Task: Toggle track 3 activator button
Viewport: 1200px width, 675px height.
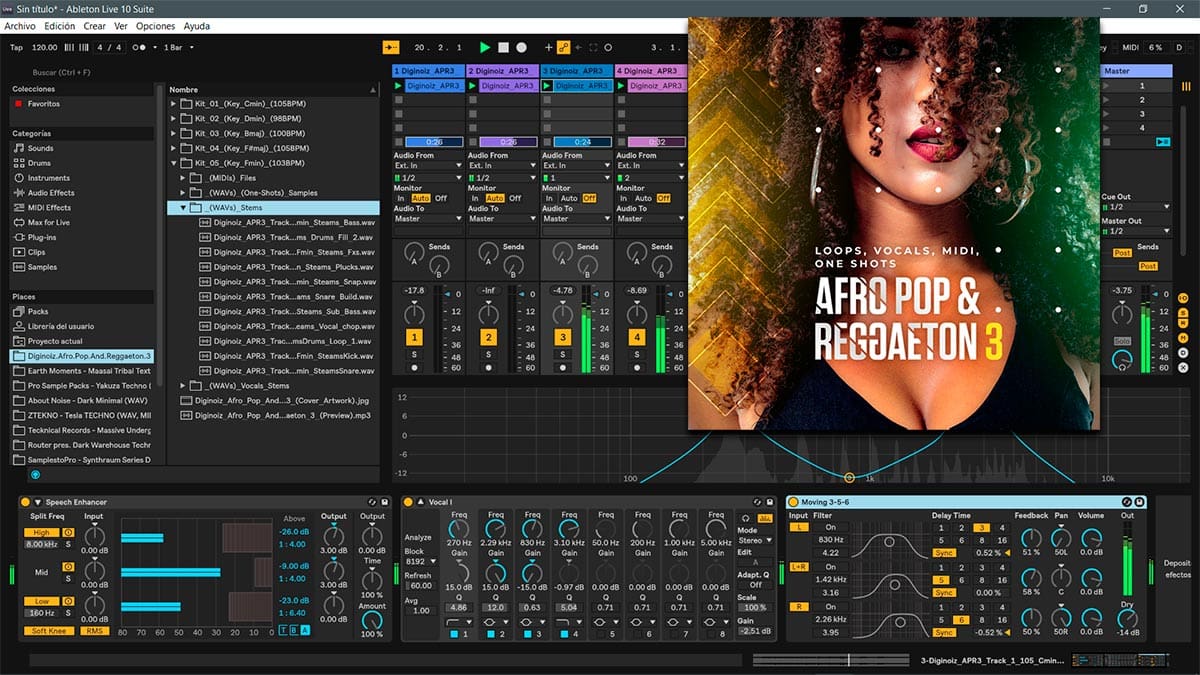Action: (x=562, y=338)
